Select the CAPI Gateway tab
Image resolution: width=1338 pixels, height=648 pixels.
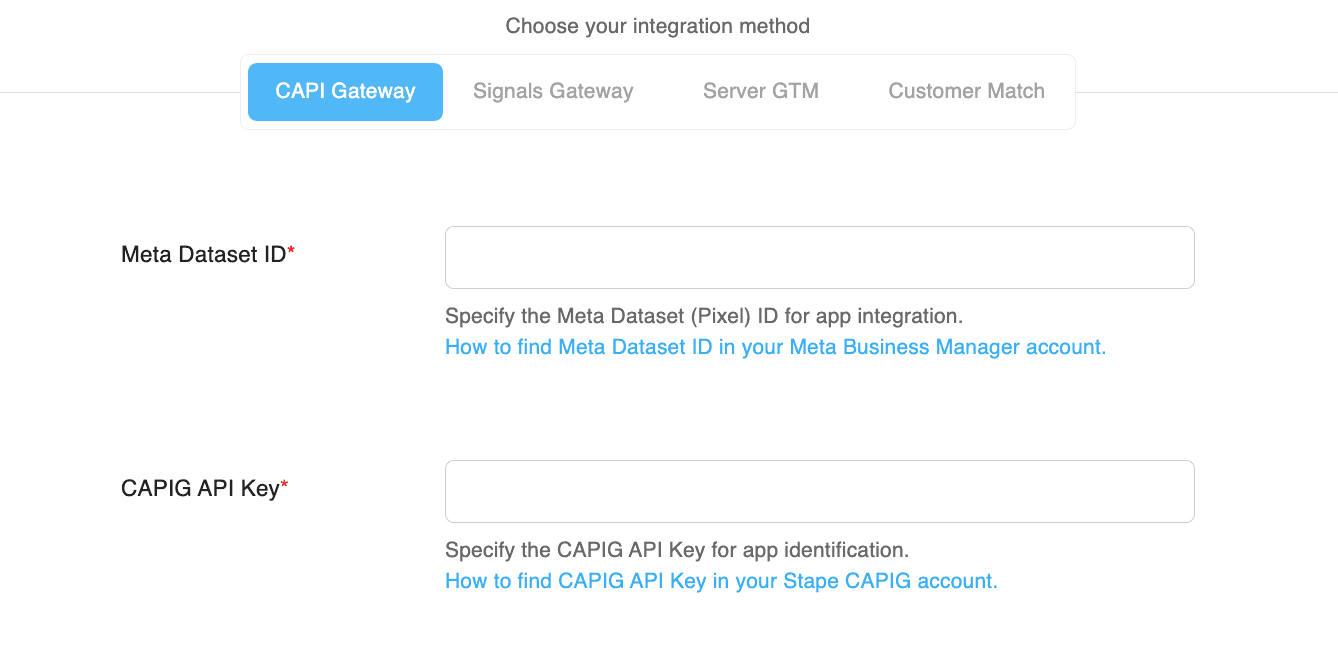pos(345,91)
